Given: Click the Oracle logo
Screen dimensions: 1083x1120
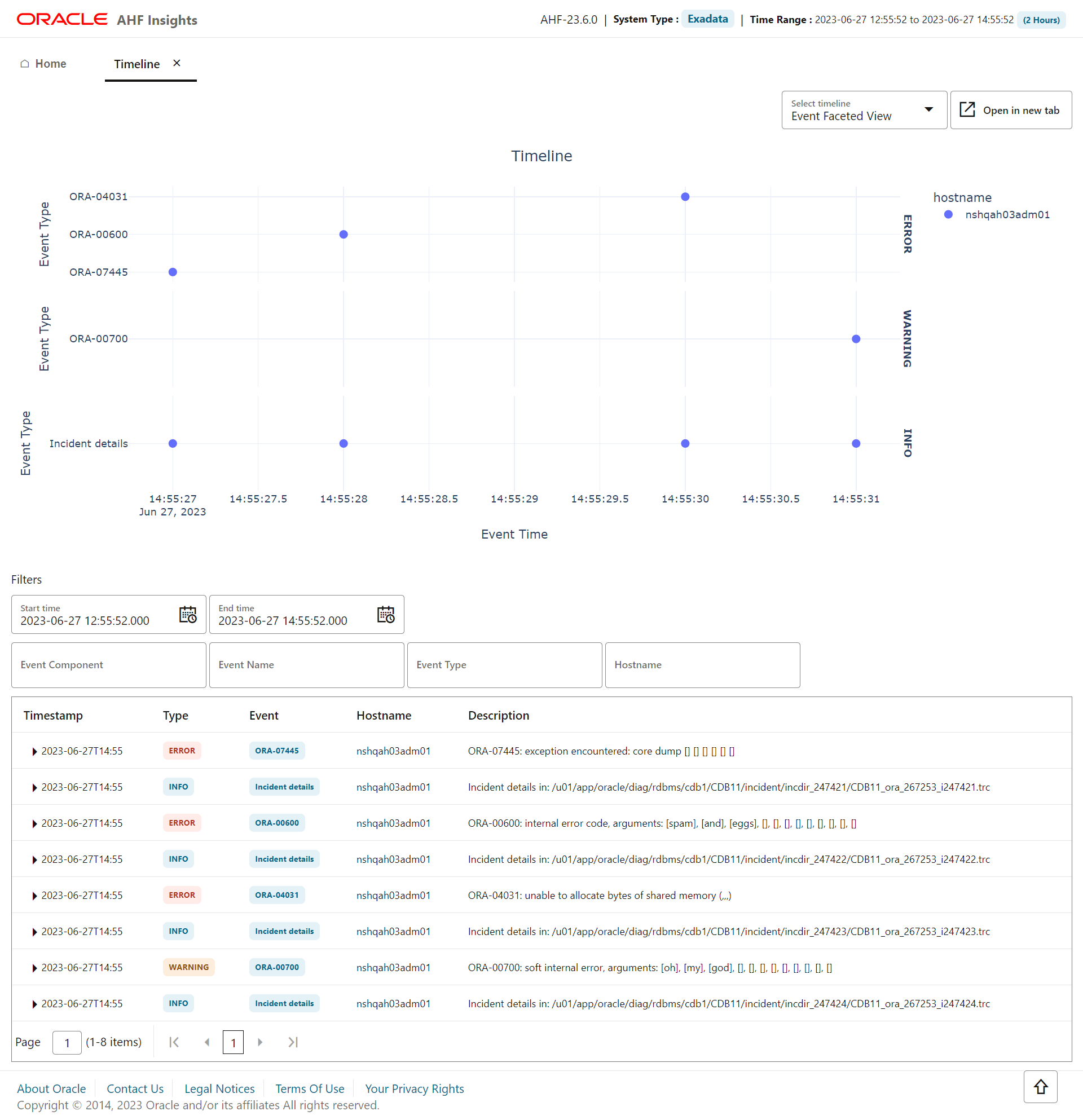Looking at the screenshot, I should point(62,19).
